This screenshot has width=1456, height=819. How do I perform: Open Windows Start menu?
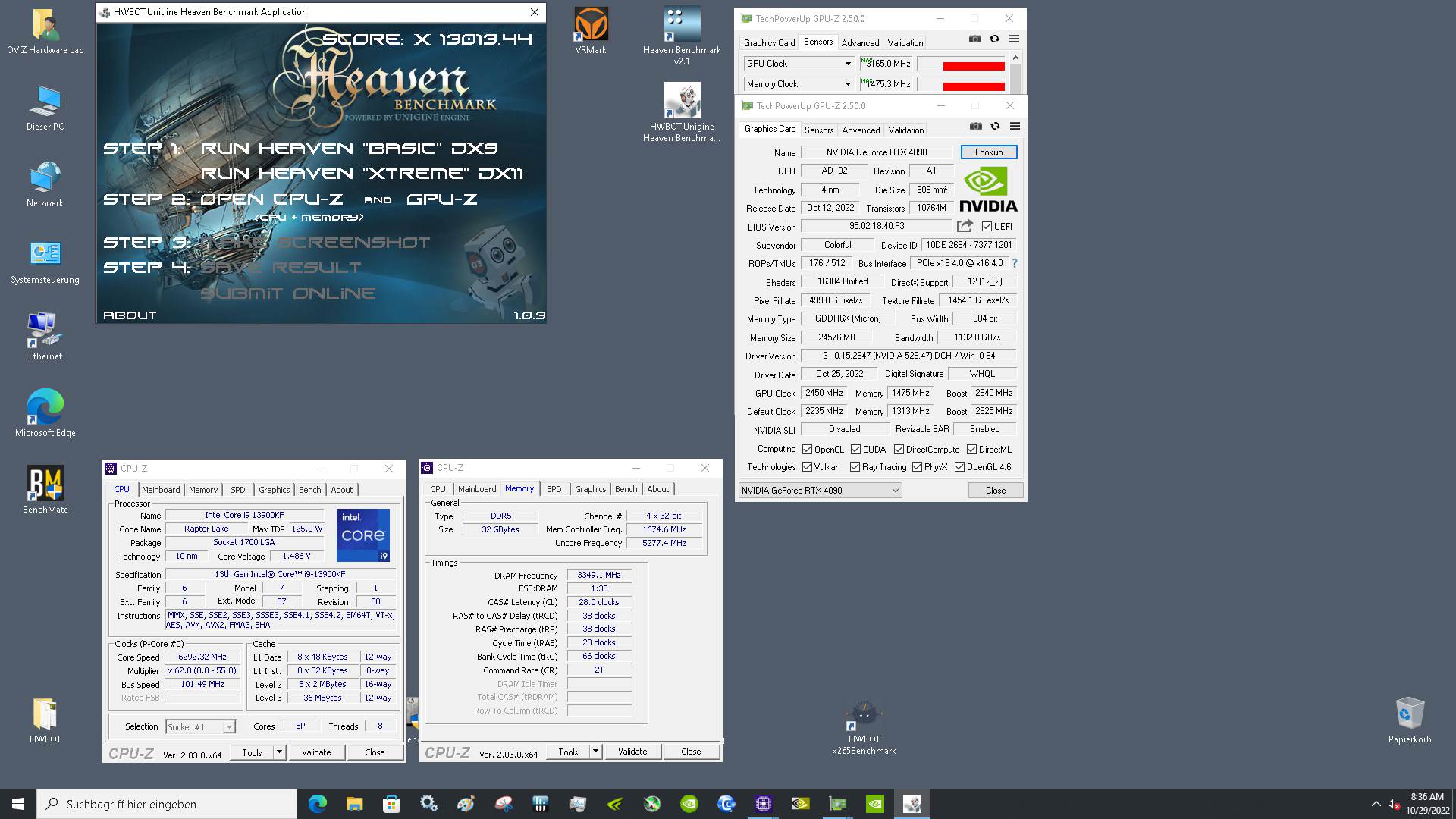pyautogui.click(x=18, y=804)
